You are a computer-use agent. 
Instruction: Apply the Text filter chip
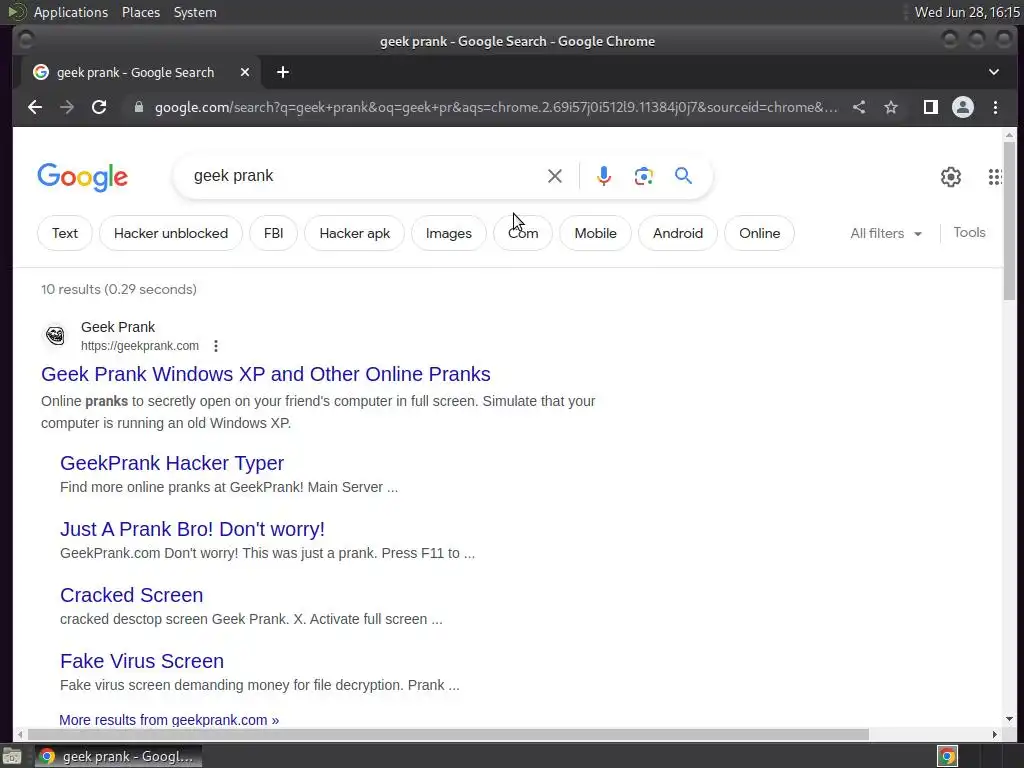[65, 233]
